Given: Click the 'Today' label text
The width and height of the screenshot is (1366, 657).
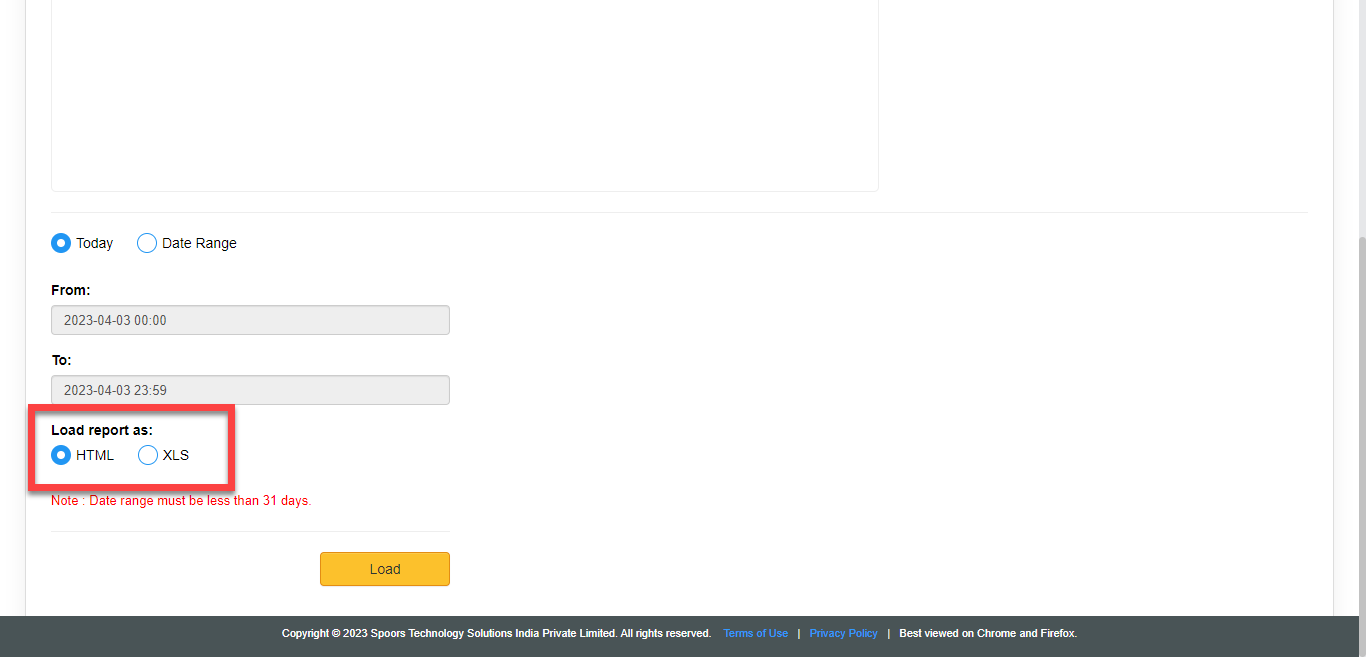Looking at the screenshot, I should point(95,243).
